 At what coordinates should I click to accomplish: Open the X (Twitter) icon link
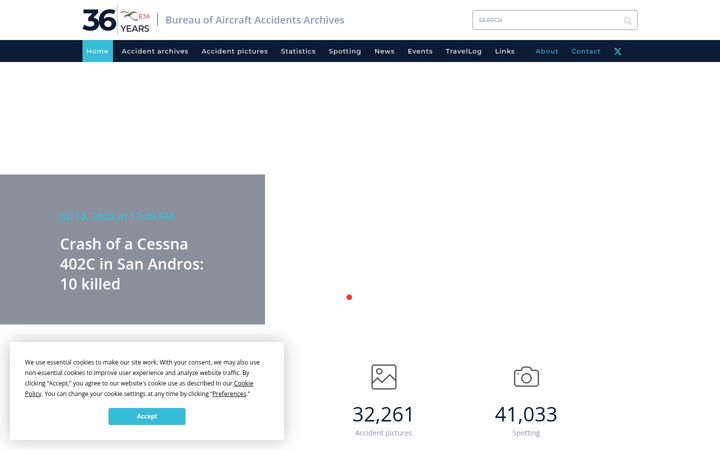point(618,51)
